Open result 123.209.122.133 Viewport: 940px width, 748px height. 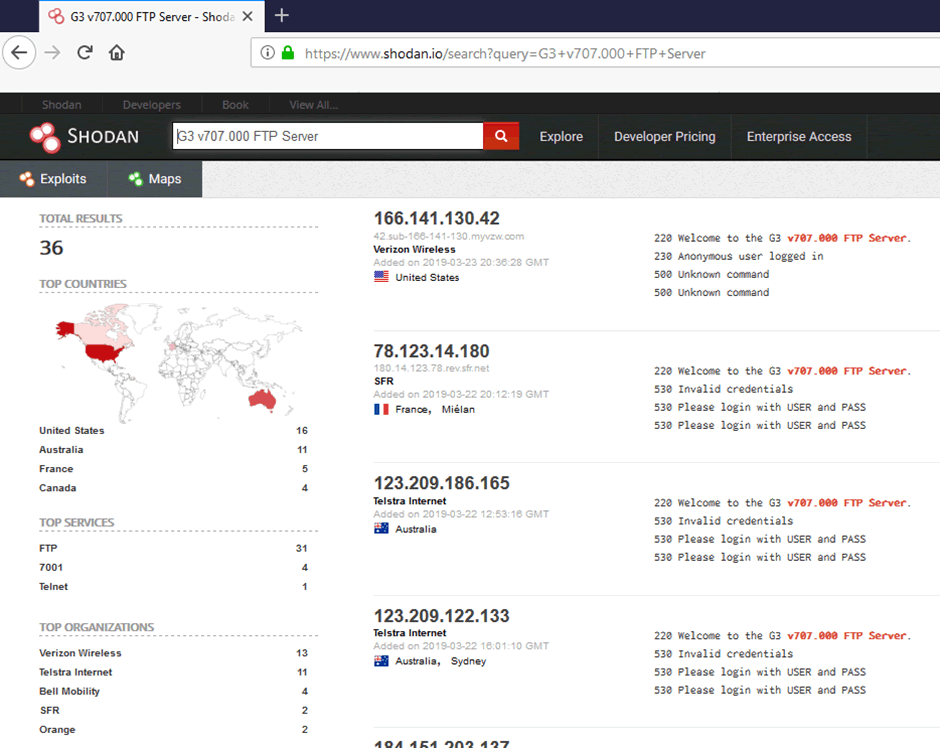click(x=441, y=616)
